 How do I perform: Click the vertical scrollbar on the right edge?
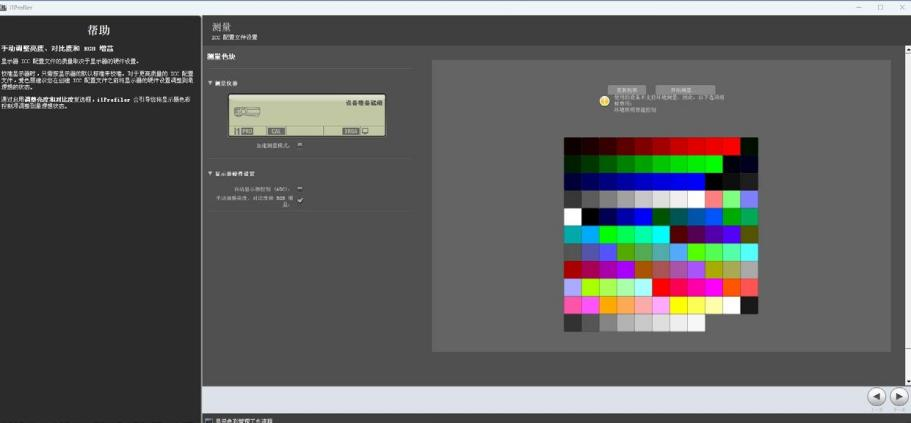pos(908,215)
